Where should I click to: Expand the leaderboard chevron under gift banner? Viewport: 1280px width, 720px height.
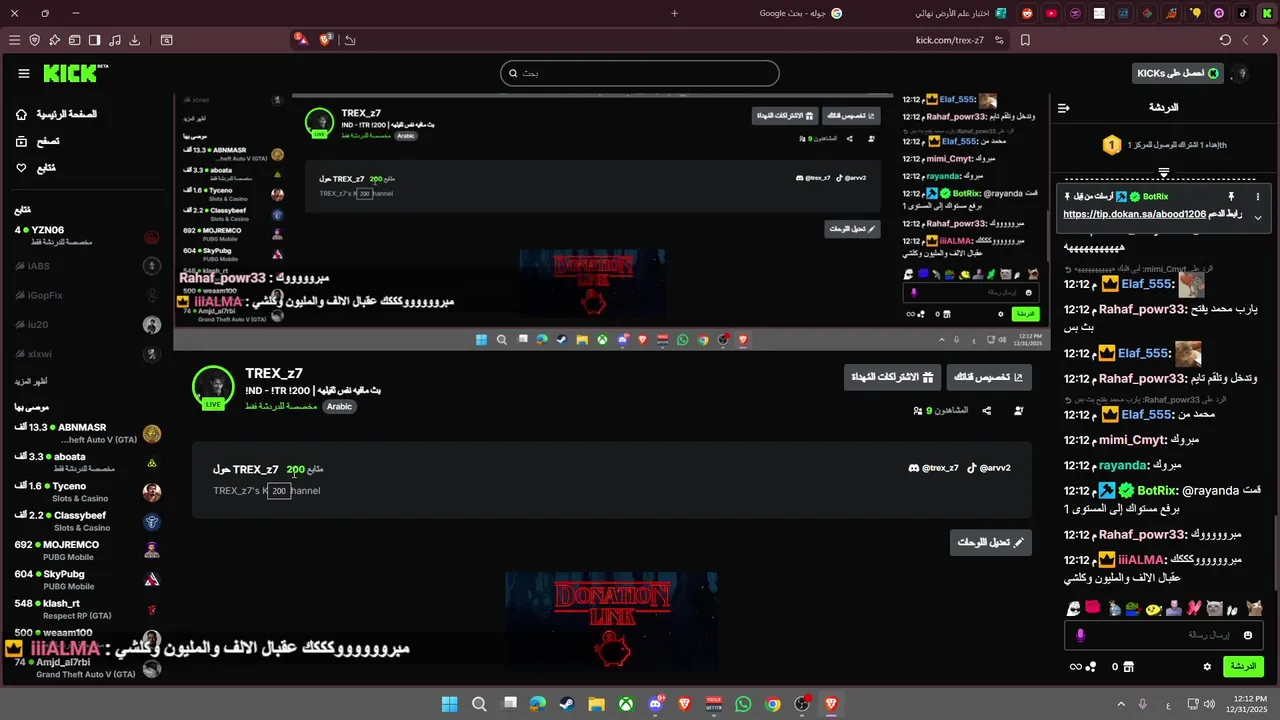(x=1163, y=173)
